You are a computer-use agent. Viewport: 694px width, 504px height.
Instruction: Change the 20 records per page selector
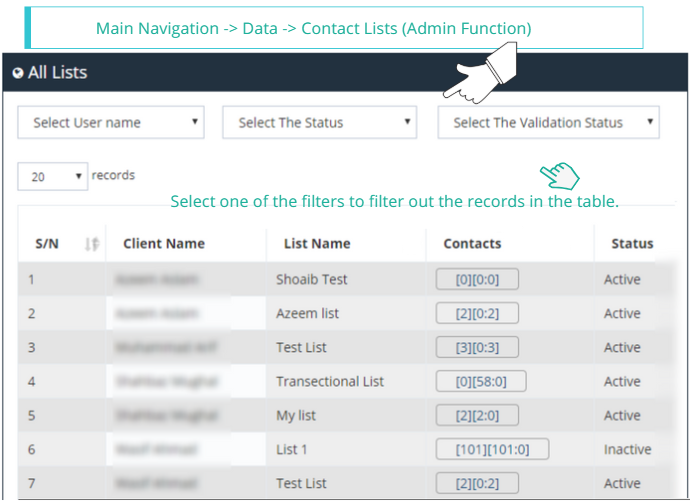[x=53, y=177]
